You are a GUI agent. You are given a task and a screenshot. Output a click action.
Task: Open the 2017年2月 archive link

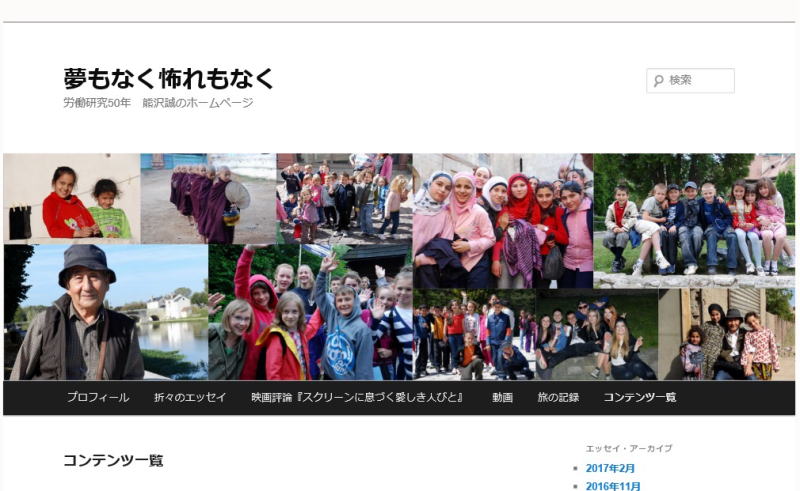(610, 468)
